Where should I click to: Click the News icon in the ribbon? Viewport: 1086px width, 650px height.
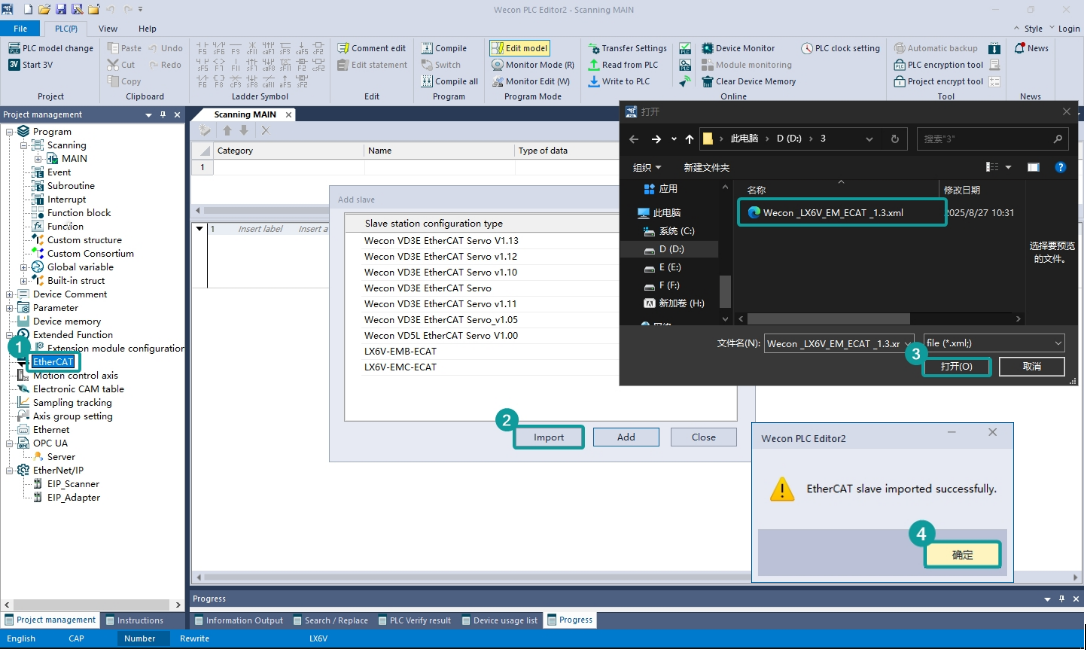point(1020,49)
